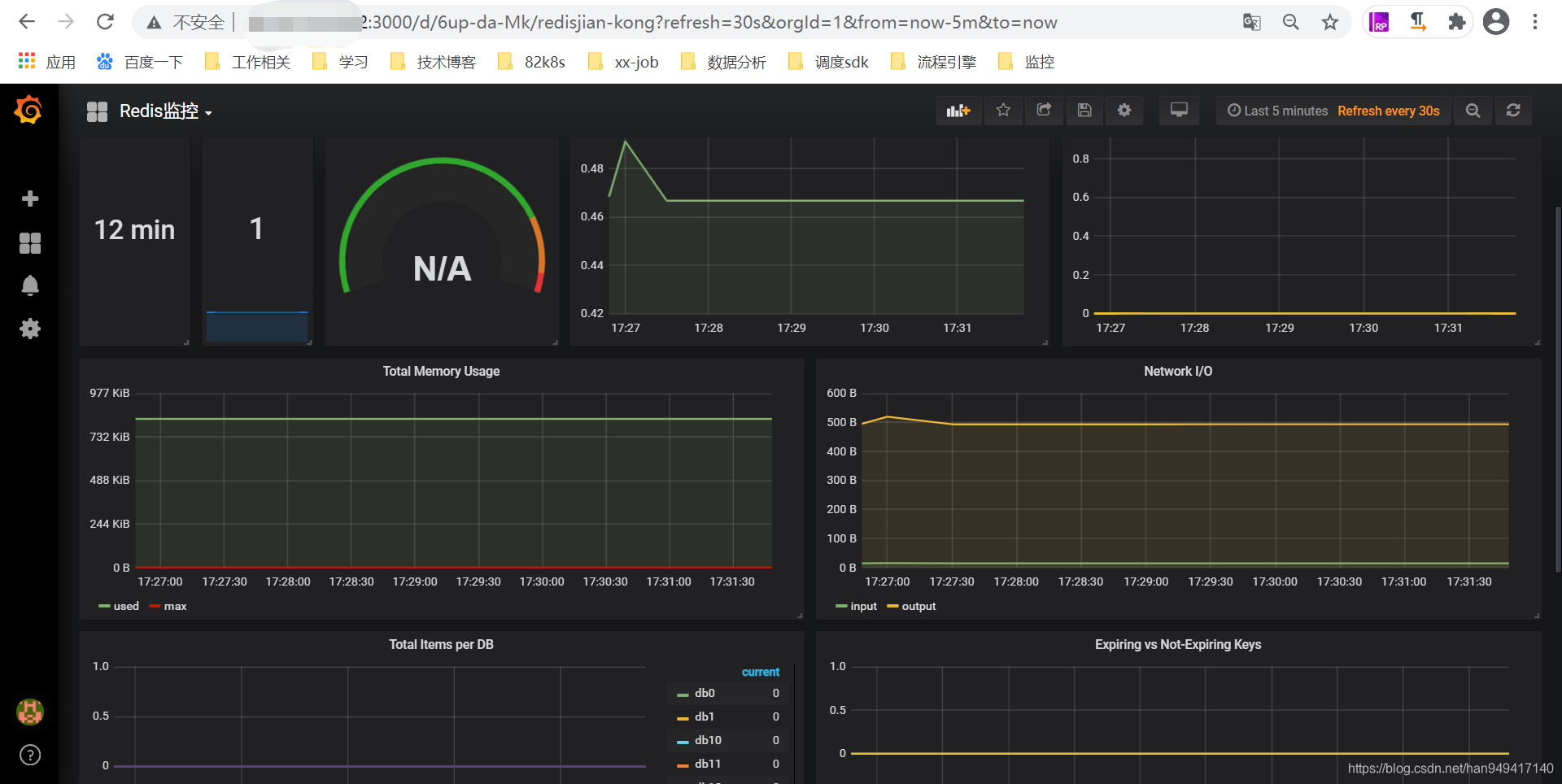
Task: Toggle the input series in network legend
Action: click(x=863, y=606)
